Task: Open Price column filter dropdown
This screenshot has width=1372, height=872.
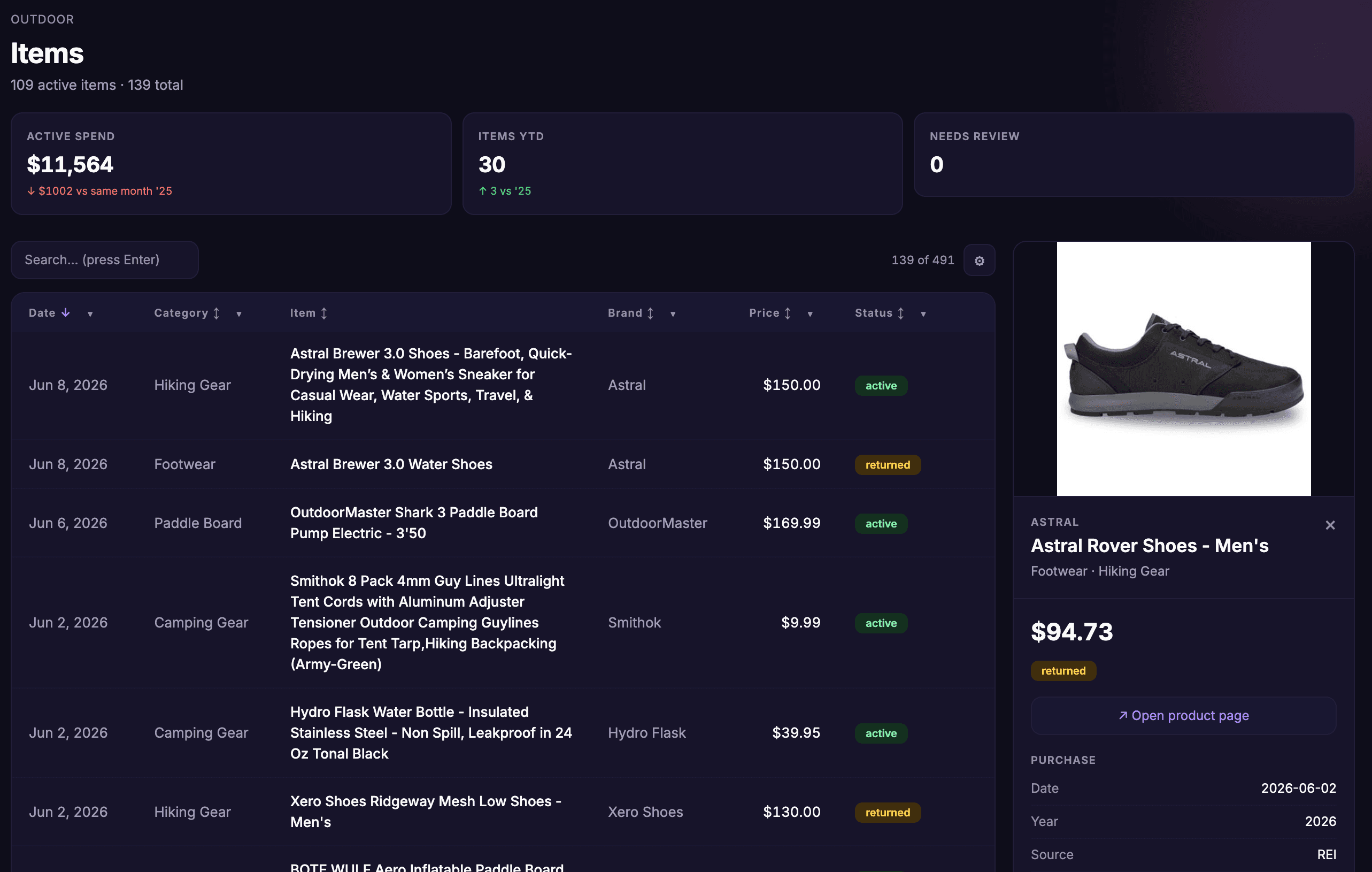Action: 810,314
